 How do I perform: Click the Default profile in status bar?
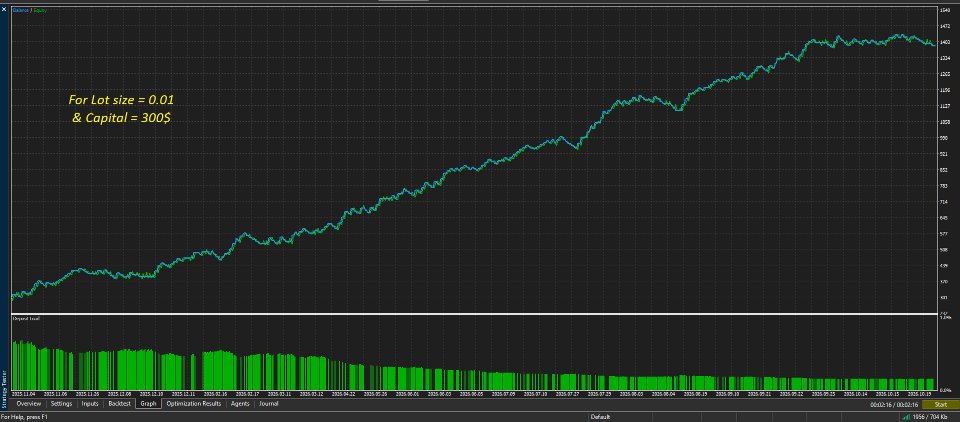pos(600,417)
